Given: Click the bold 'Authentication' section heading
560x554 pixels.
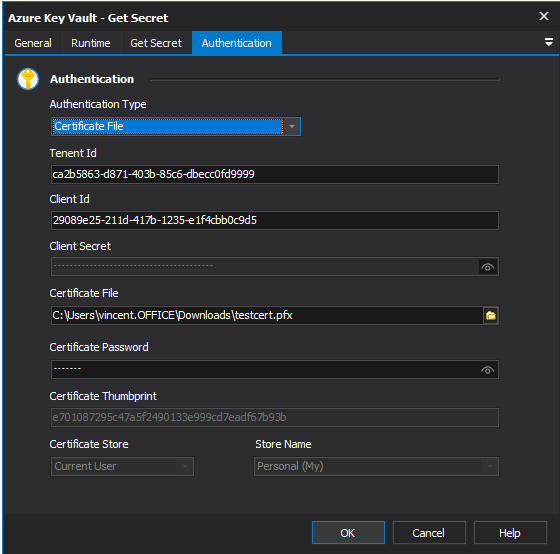Looking at the screenshot, I should click(x=92, y=79).
